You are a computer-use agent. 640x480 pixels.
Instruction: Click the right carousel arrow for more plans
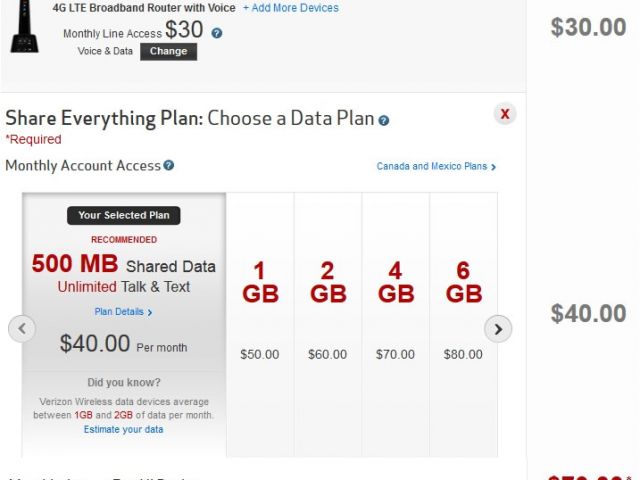pos(498,328)
